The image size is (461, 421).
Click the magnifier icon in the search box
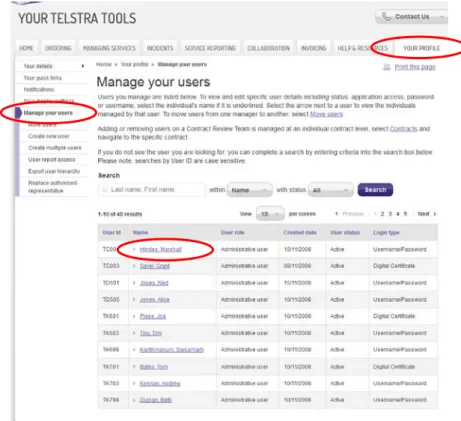pyautogui.click(x=105, y=190)
